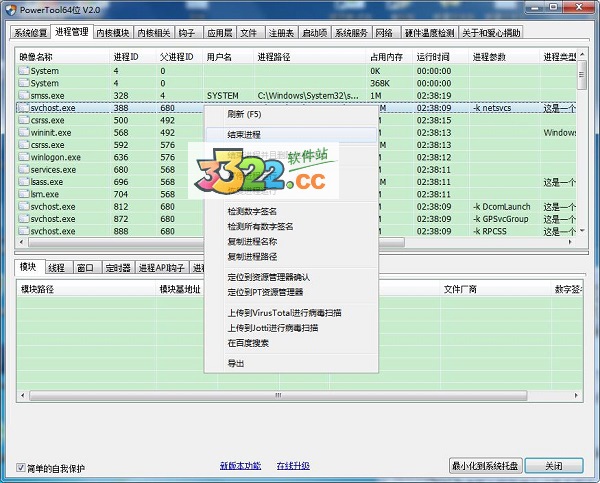Switch to the 系统服务 tab
The image size is (600, 483).
351,33
